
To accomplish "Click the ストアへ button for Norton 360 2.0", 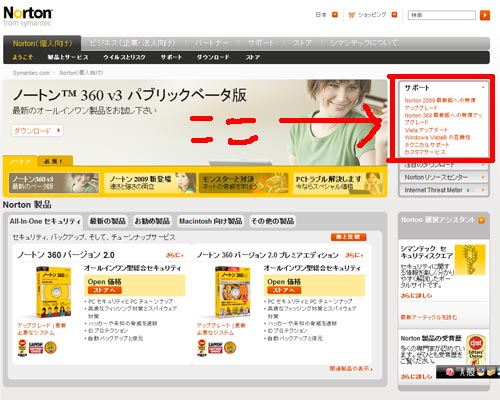I will tap(104, 290).
